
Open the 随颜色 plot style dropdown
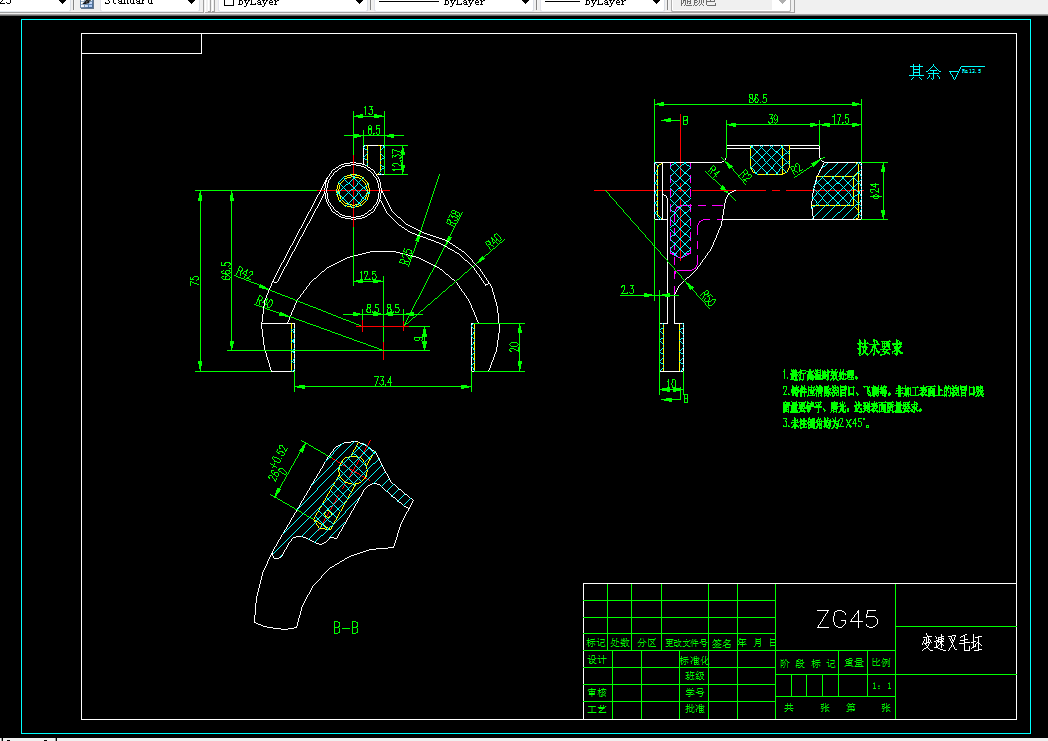point(733,3)
